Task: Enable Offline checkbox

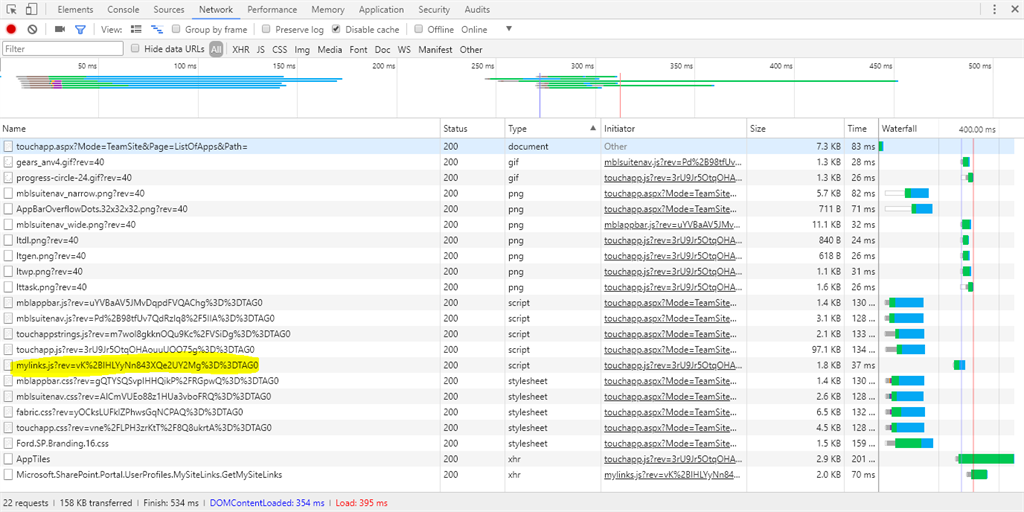Action: [418, 29]
